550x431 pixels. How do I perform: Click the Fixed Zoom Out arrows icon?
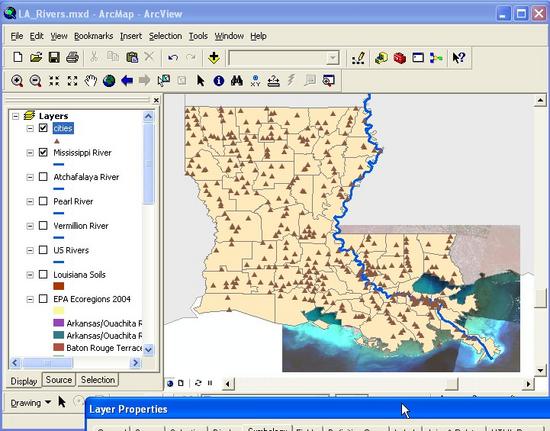coord(72,81)
